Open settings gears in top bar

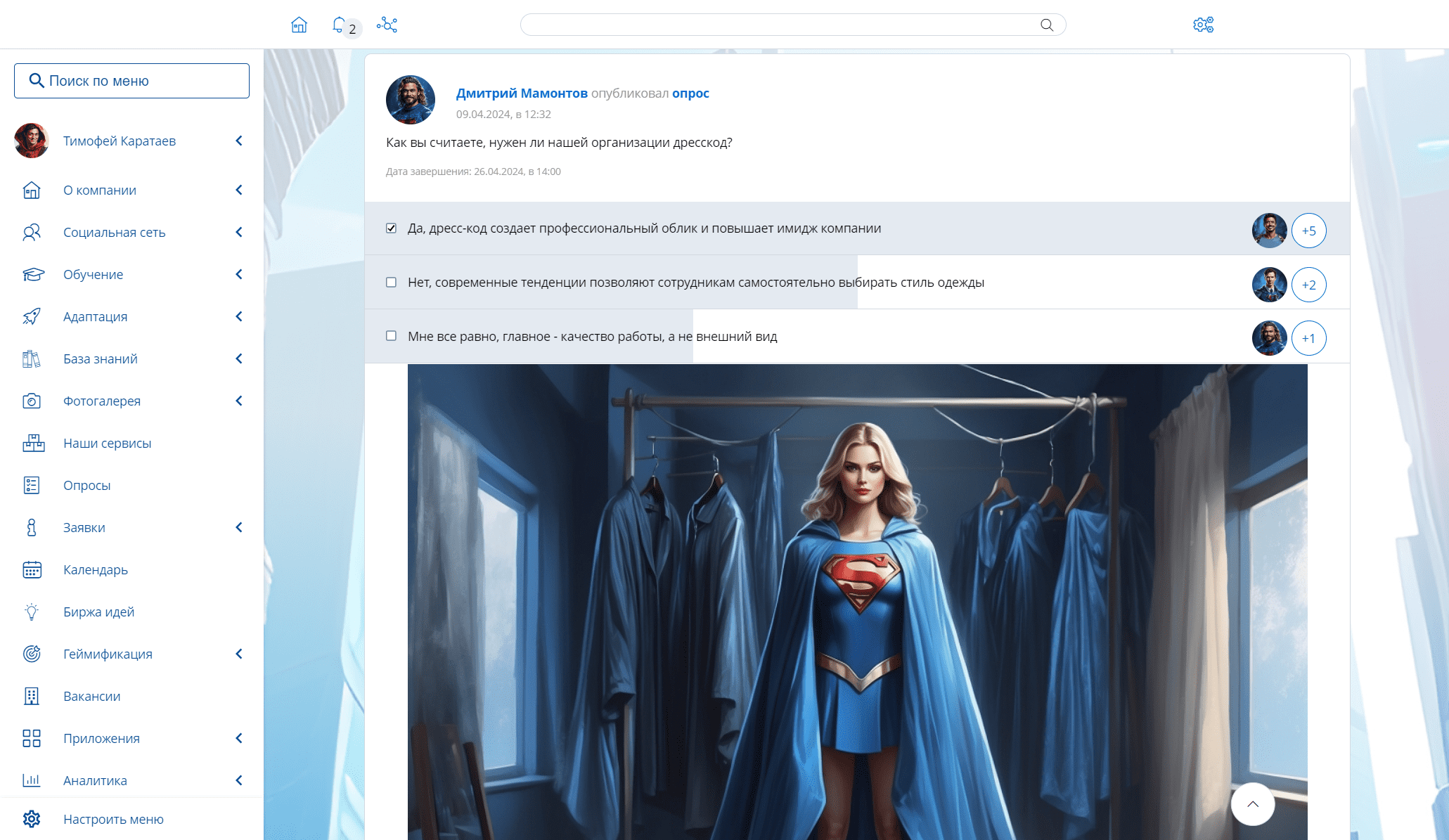coord(1203,25)
